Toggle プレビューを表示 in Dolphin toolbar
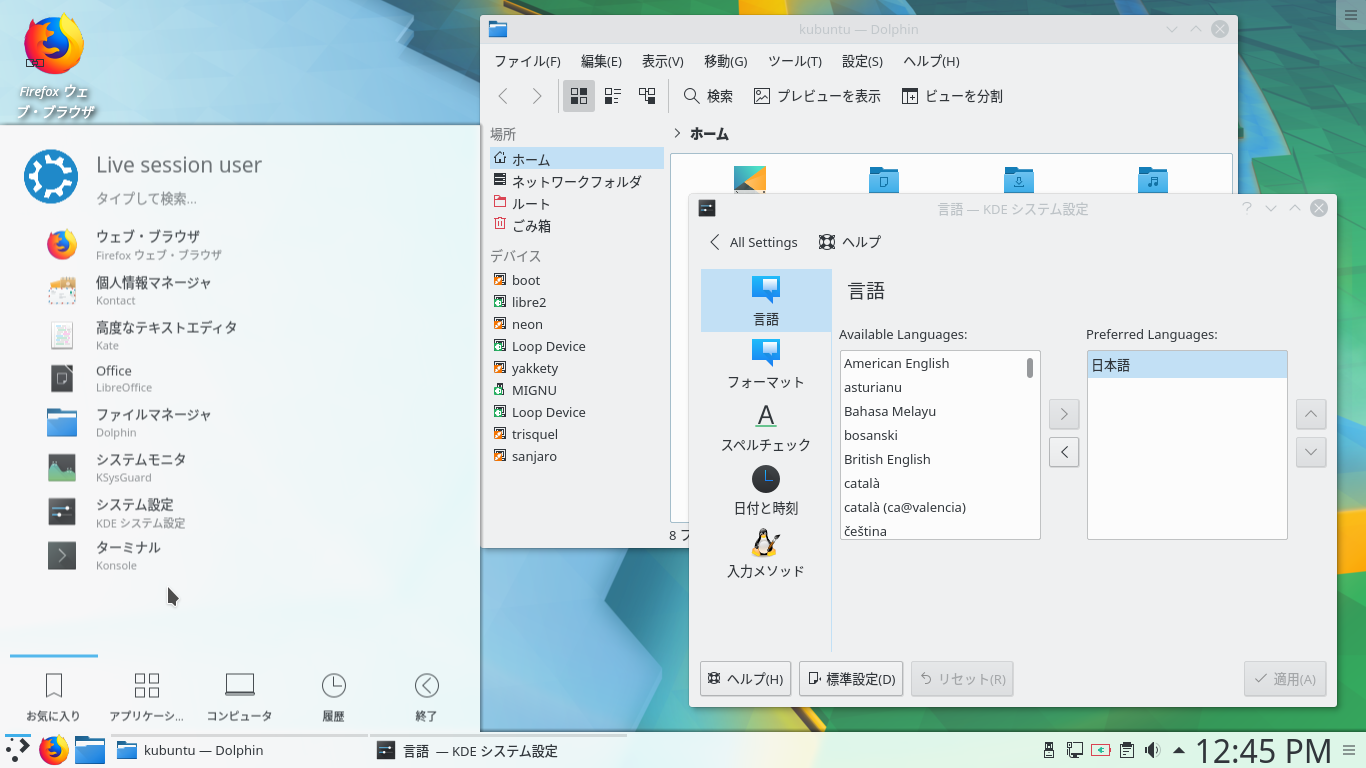 tap(816, 95)
